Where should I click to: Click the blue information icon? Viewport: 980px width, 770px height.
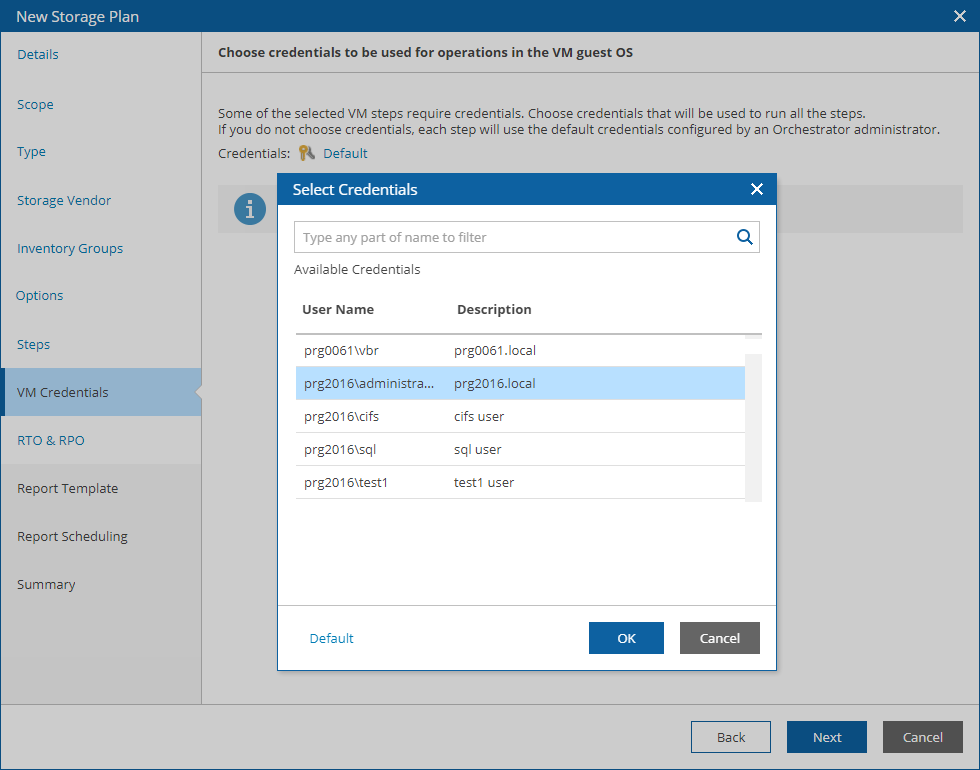click(249, 209)
